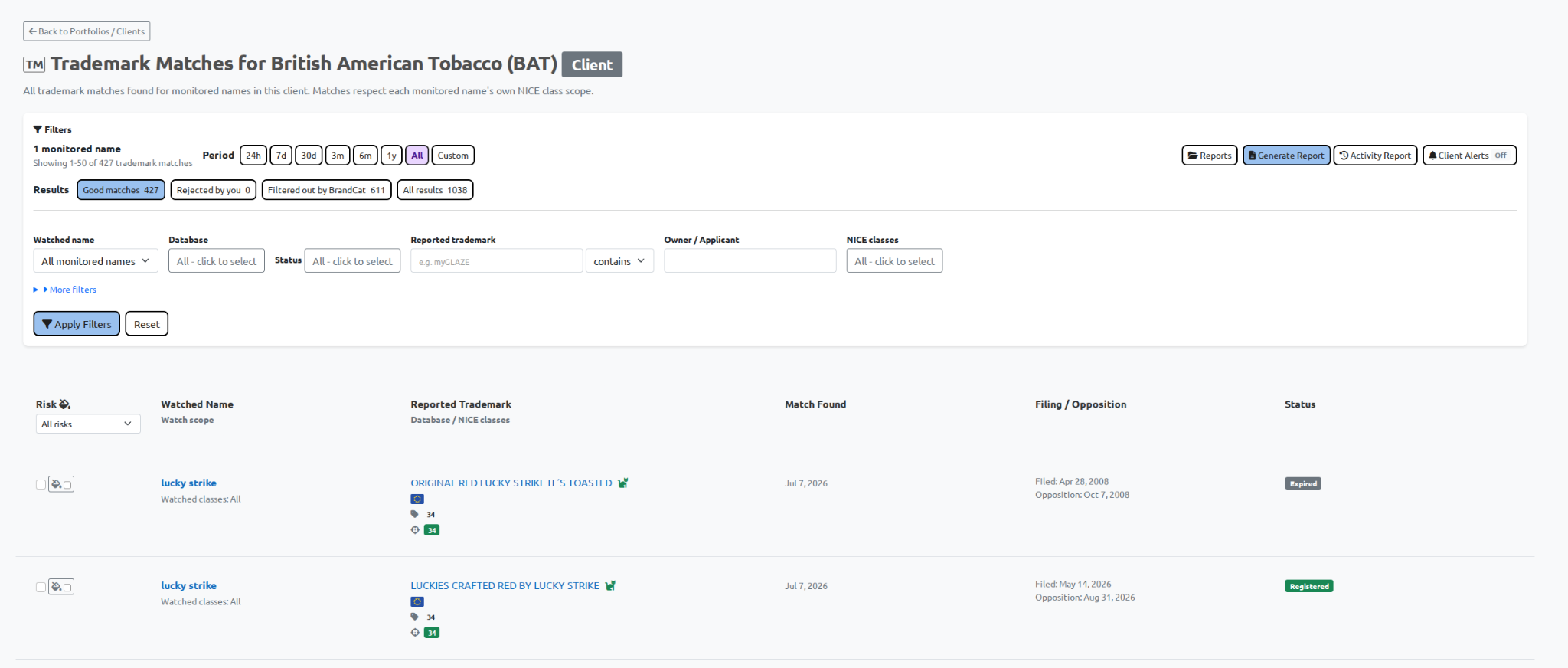Screen dimensions: 1568x668
Task: Click the funnel icon next to Filters heading
Action: (x=38, y=129)
